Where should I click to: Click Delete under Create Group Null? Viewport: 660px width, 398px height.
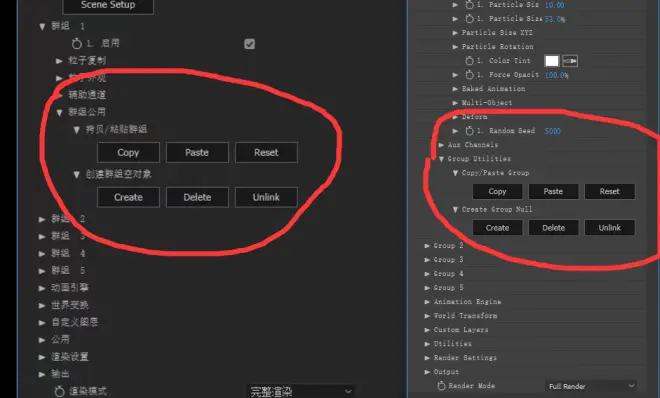(553, 228)
